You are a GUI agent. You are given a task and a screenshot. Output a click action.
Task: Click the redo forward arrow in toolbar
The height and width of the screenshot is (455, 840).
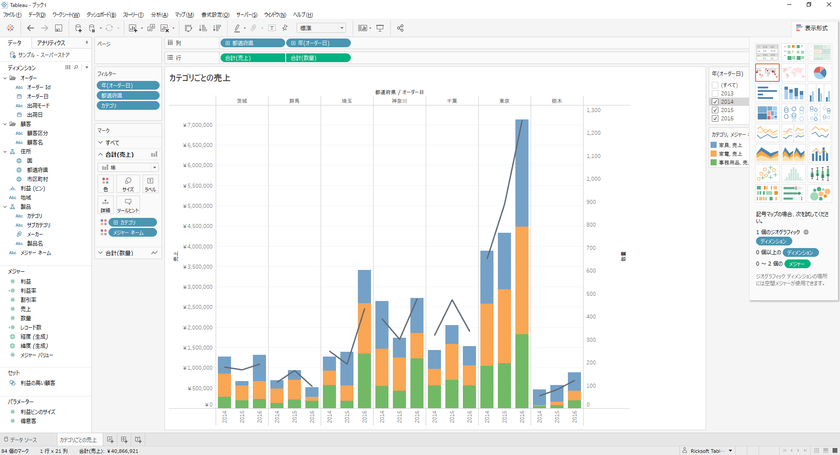point(44,28)
